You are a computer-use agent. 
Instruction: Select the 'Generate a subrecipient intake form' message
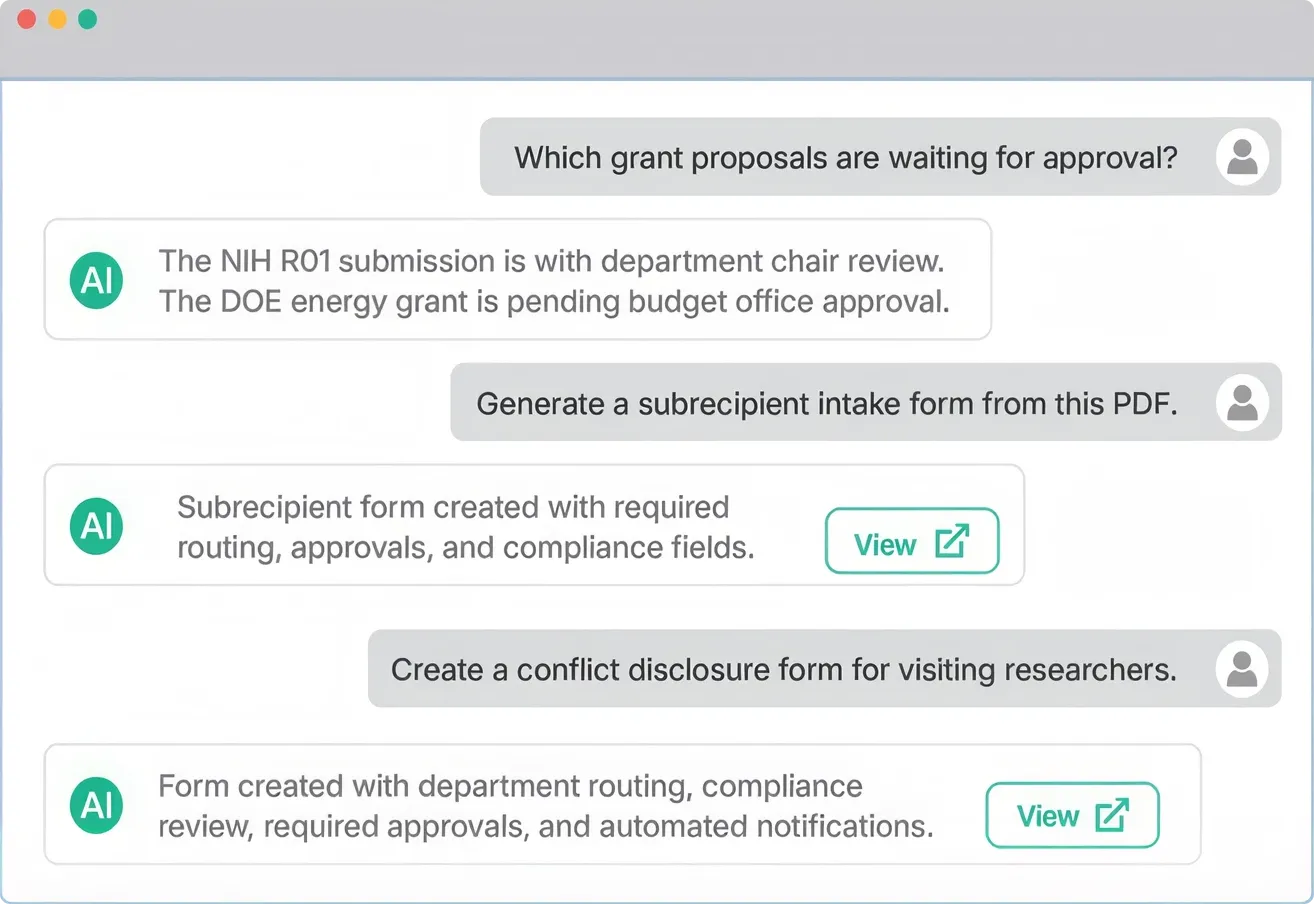click(x=866, y=402)
